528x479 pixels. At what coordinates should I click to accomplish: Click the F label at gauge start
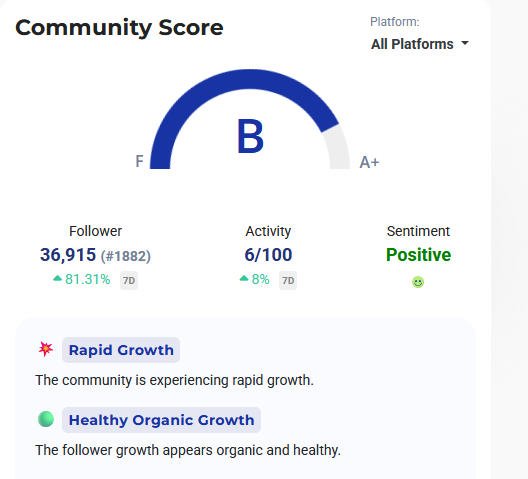coord(139,161)
